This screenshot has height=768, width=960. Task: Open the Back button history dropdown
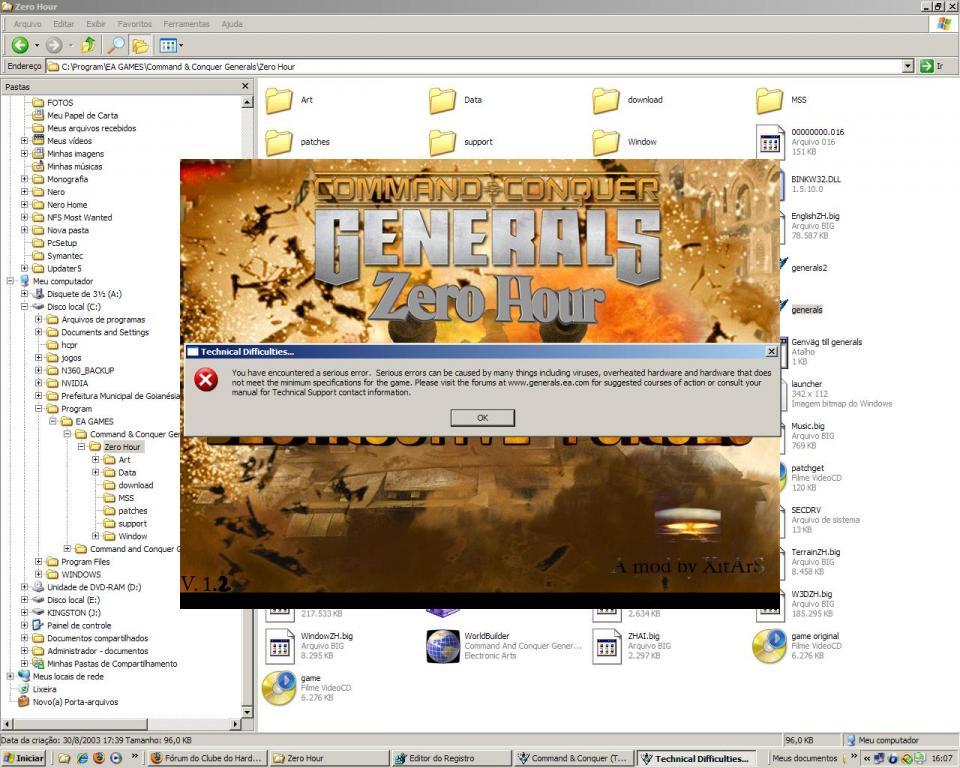click(37, 45)
